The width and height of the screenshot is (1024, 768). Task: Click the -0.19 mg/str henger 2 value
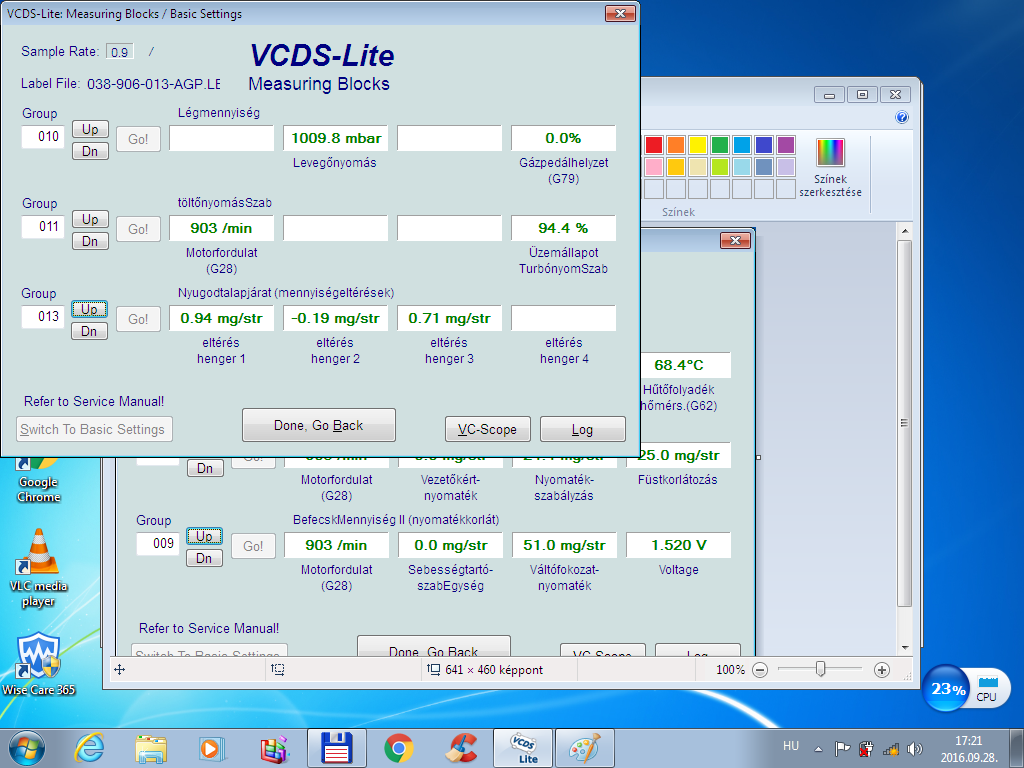click(336, 319)
